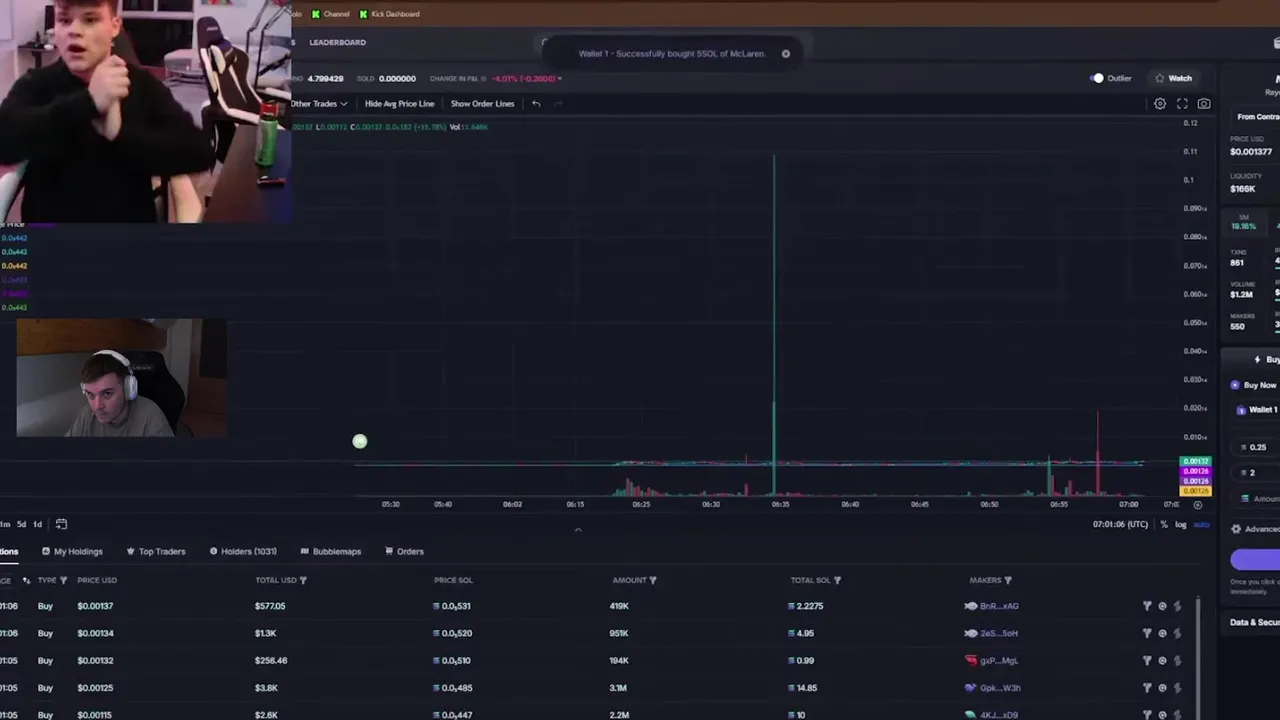Screen dimensions: 1280x720
Task: Open chart settings gear icon
Action: 1160,104
